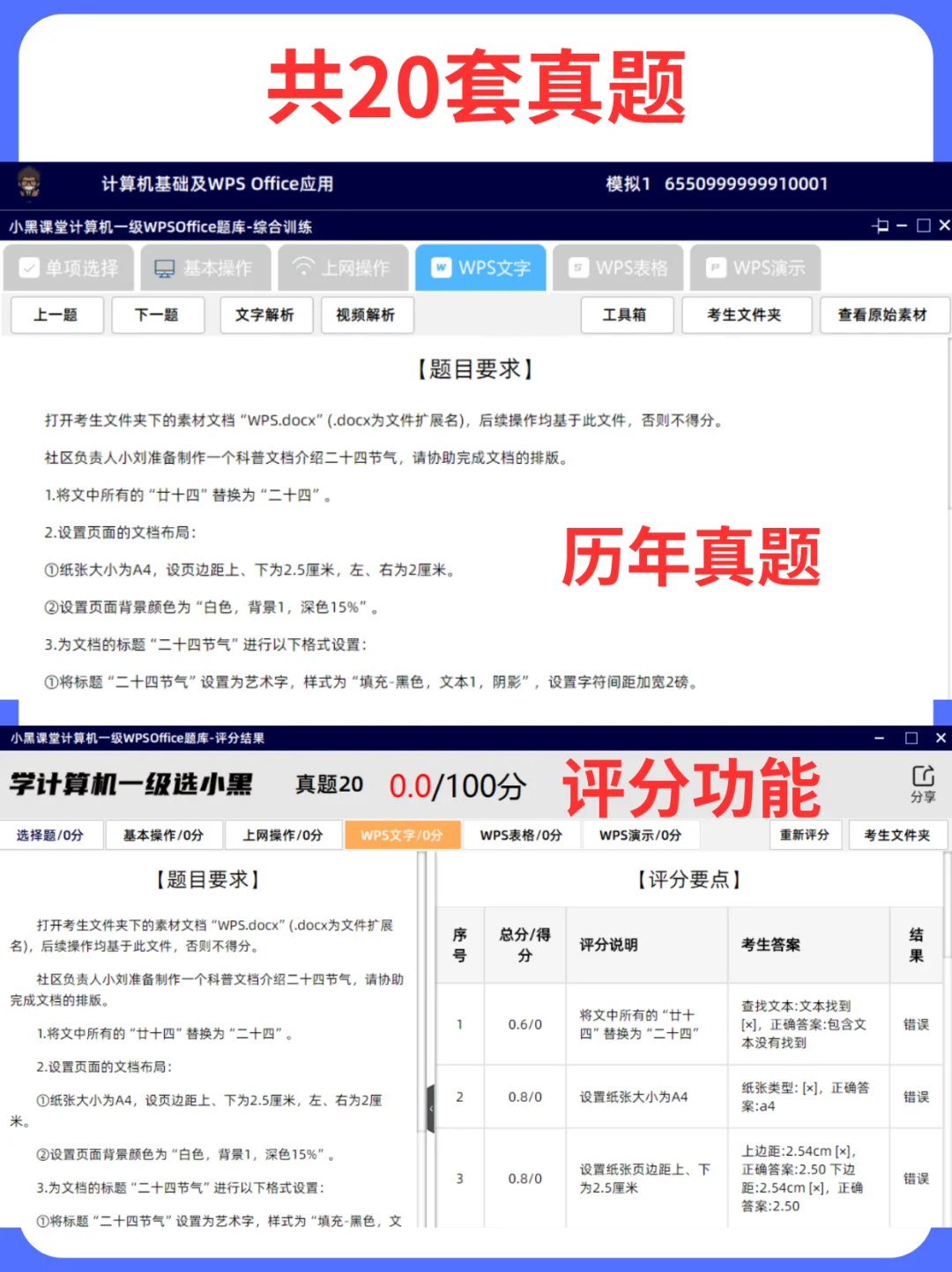Open the 工具箱 toolbox
Image resolution: width=952 pixels, height=1272 pixels.
[x=627, y=315]
